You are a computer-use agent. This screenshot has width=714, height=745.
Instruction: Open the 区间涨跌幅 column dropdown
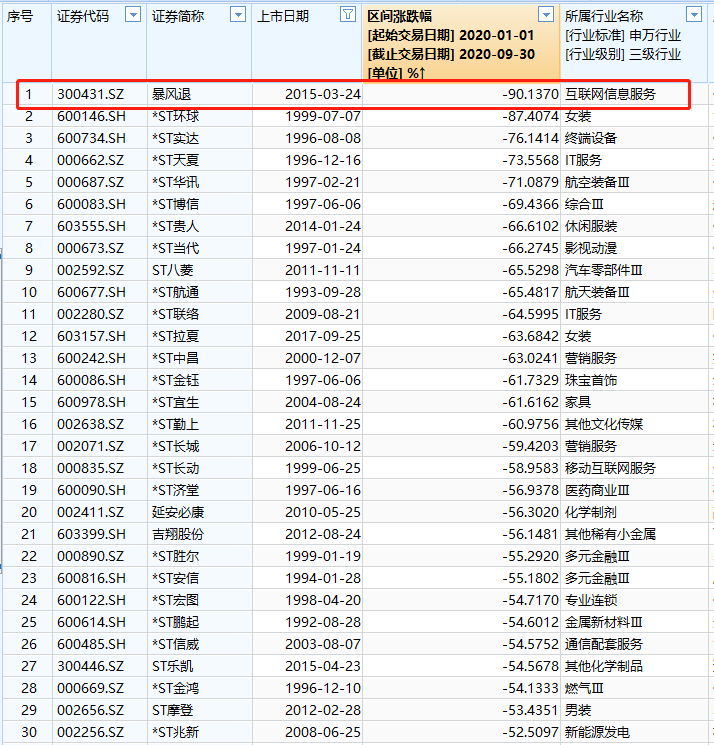pos(546,15)
